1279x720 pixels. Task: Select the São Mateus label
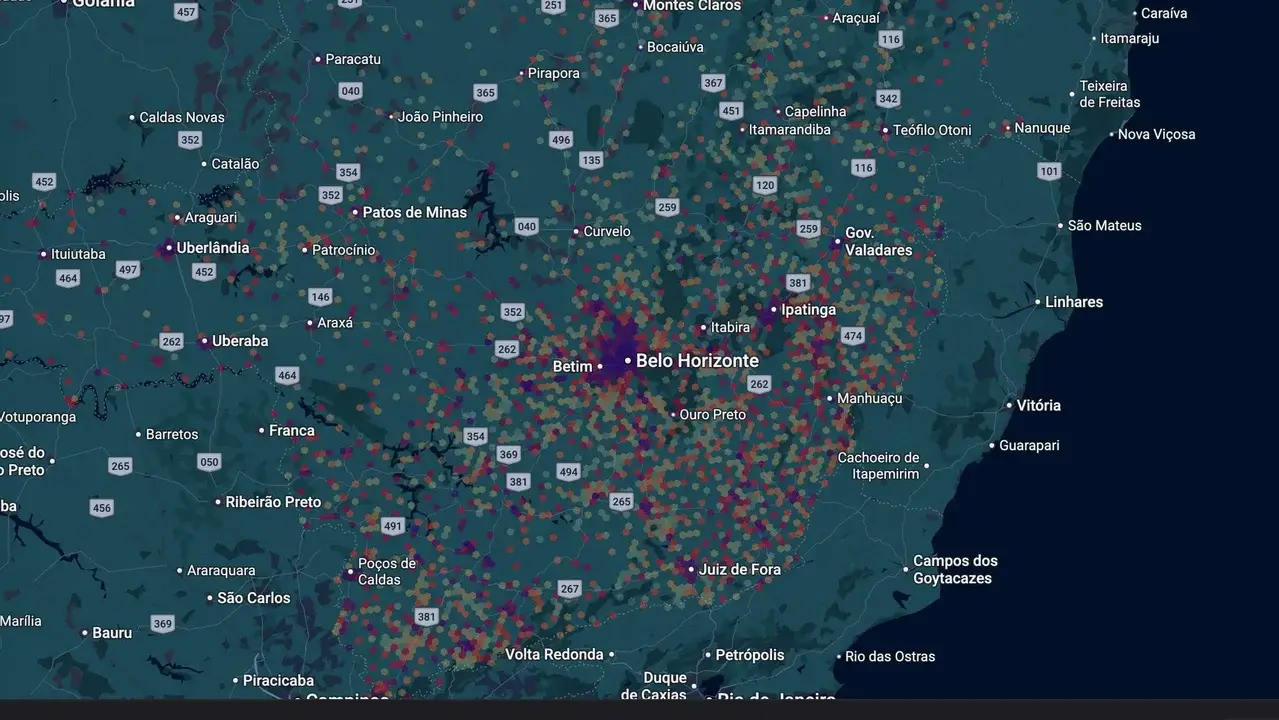(1104, 226)
